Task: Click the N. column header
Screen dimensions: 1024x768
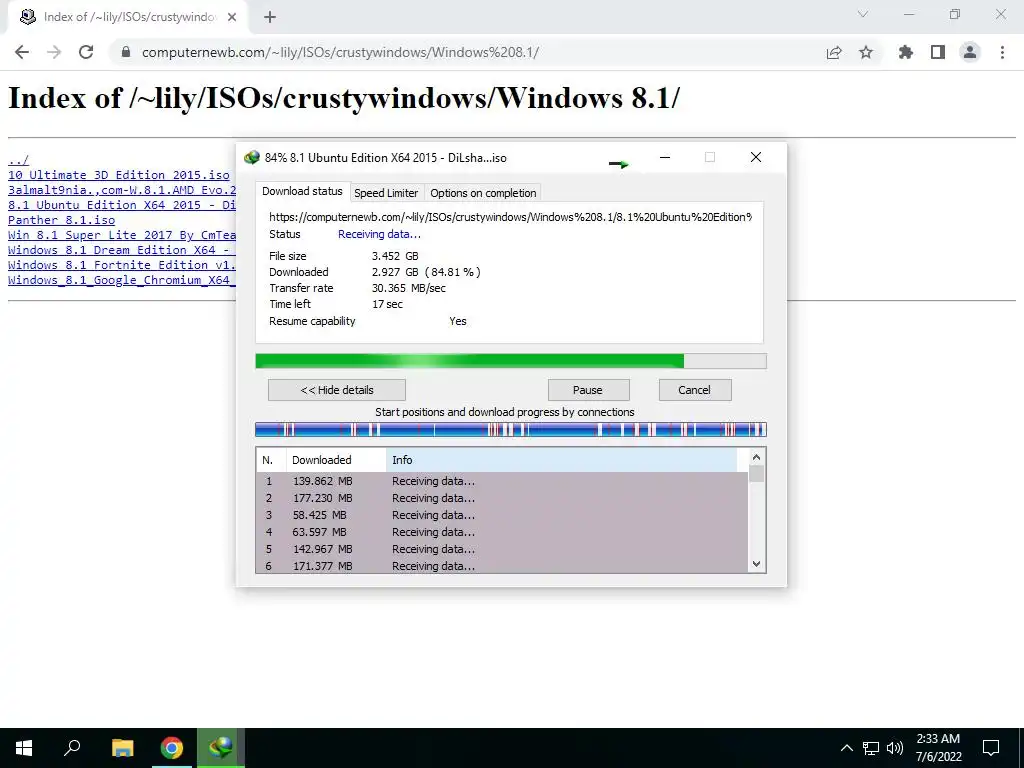Action: pos(271,460)
